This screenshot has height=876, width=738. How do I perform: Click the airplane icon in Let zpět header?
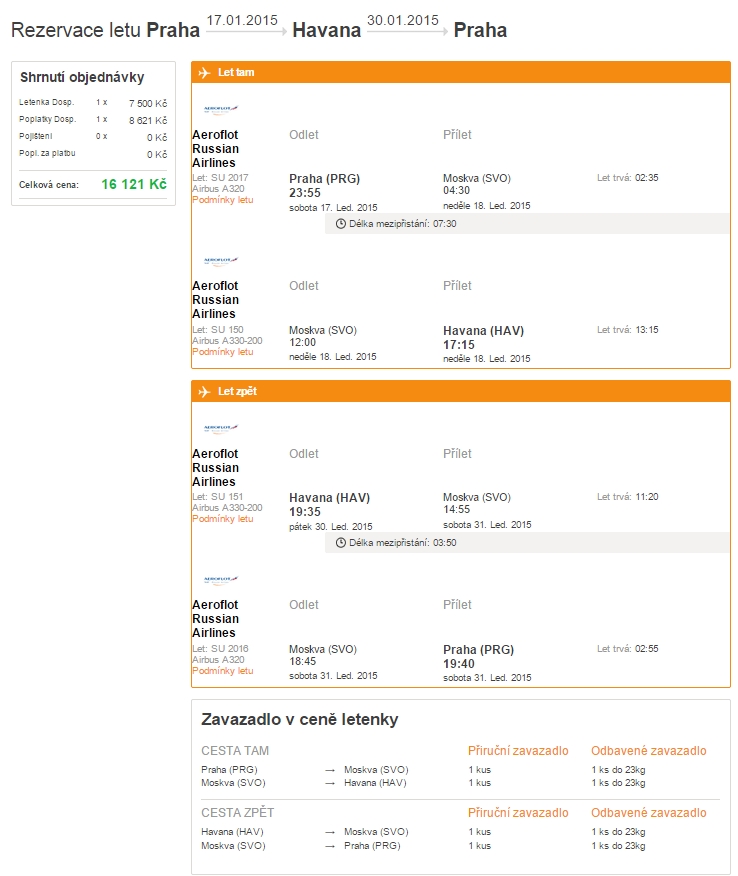click(204, 391)
